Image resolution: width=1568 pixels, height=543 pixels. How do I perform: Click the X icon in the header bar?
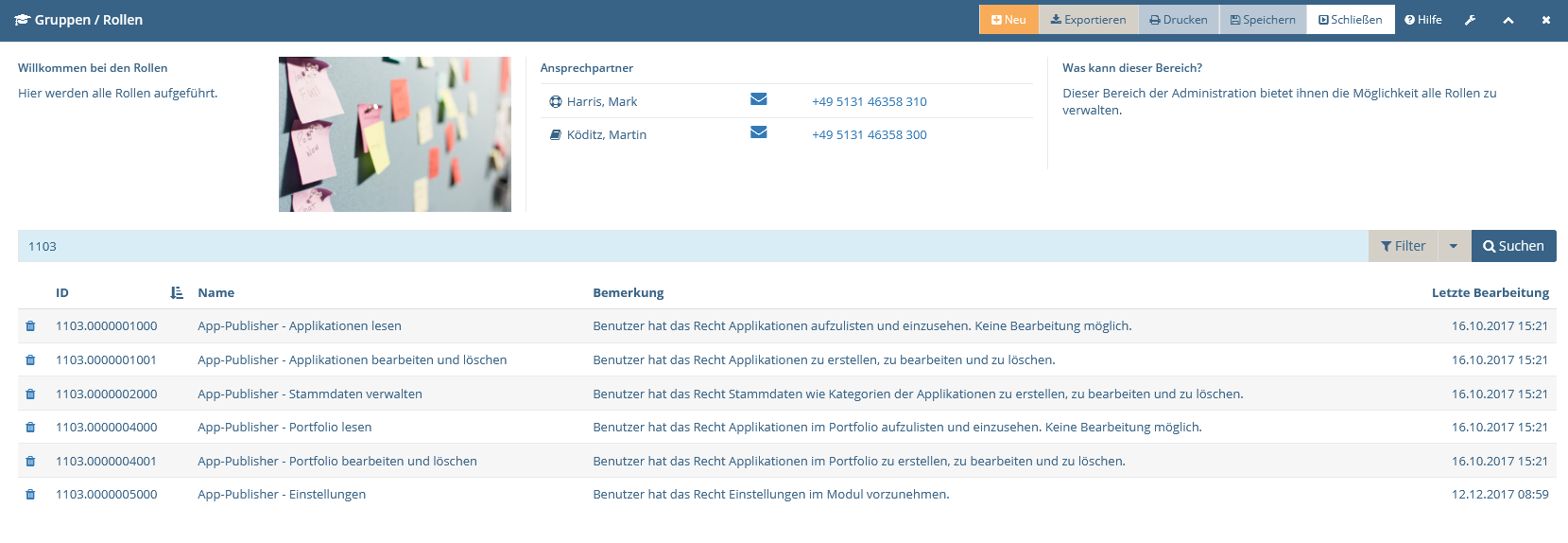point(1546,20)
